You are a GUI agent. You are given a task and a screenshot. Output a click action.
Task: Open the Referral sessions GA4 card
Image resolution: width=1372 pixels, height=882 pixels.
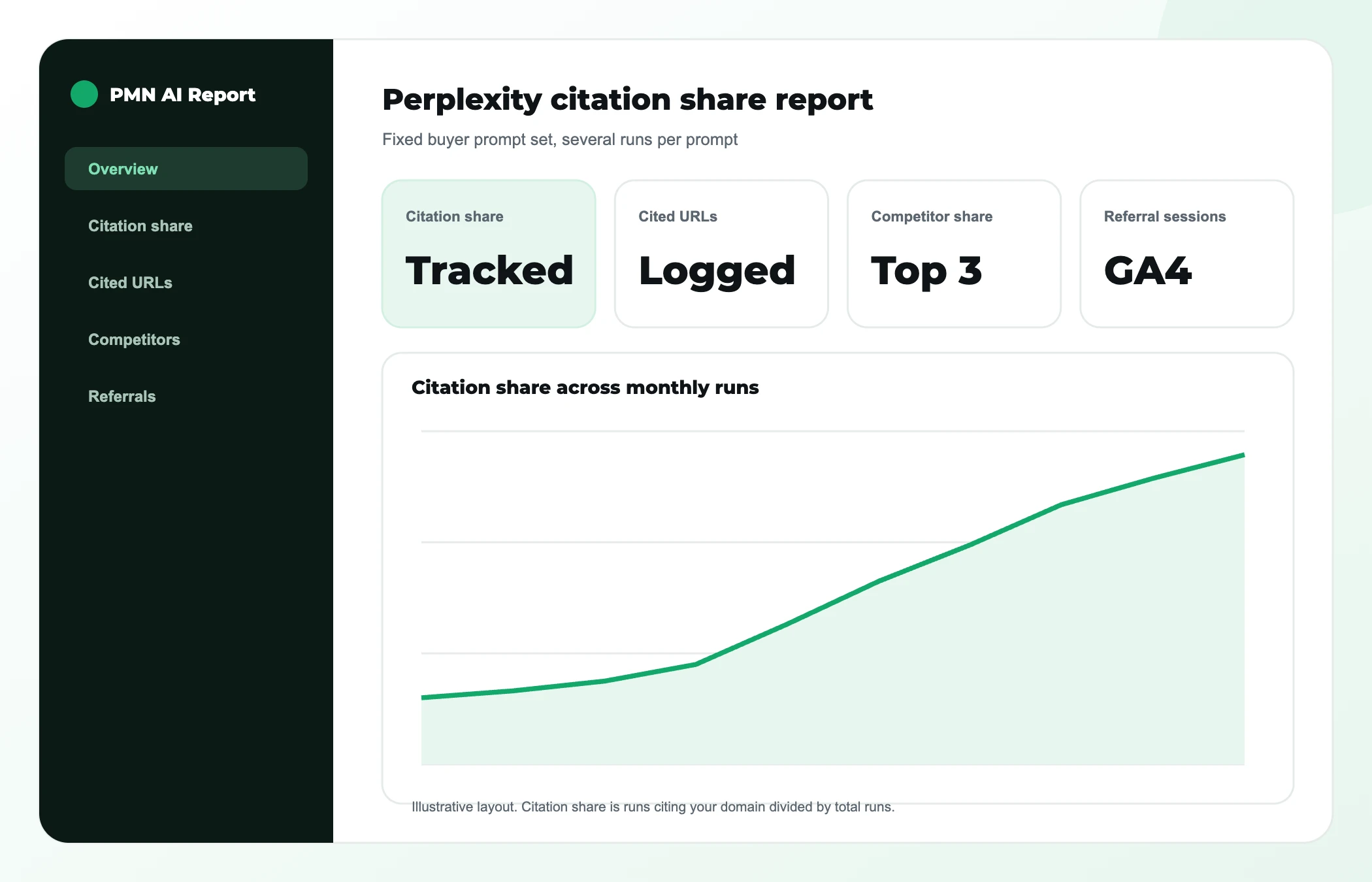1186,253
